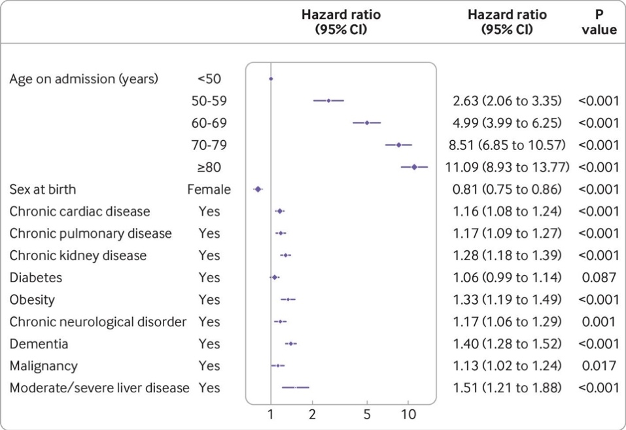Click the ≥80 age group data point
Screen dimensions: 626x430
tap(414, 167)
